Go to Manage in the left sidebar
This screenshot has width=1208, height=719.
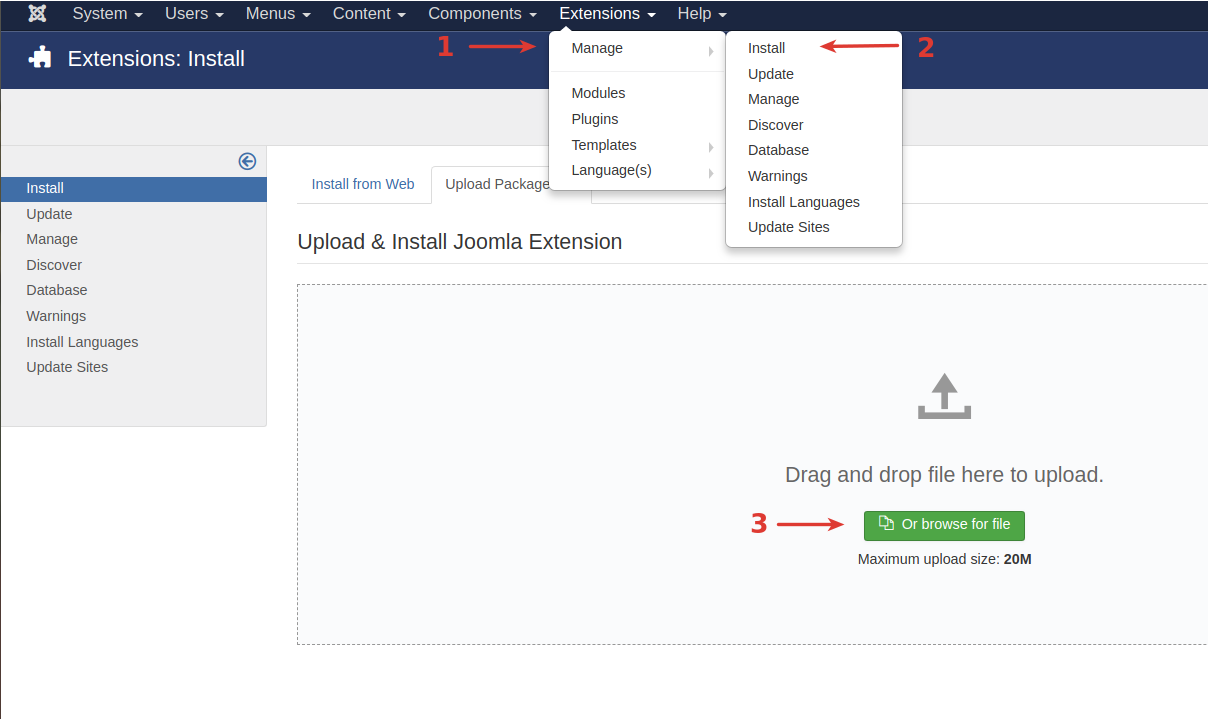134,239
